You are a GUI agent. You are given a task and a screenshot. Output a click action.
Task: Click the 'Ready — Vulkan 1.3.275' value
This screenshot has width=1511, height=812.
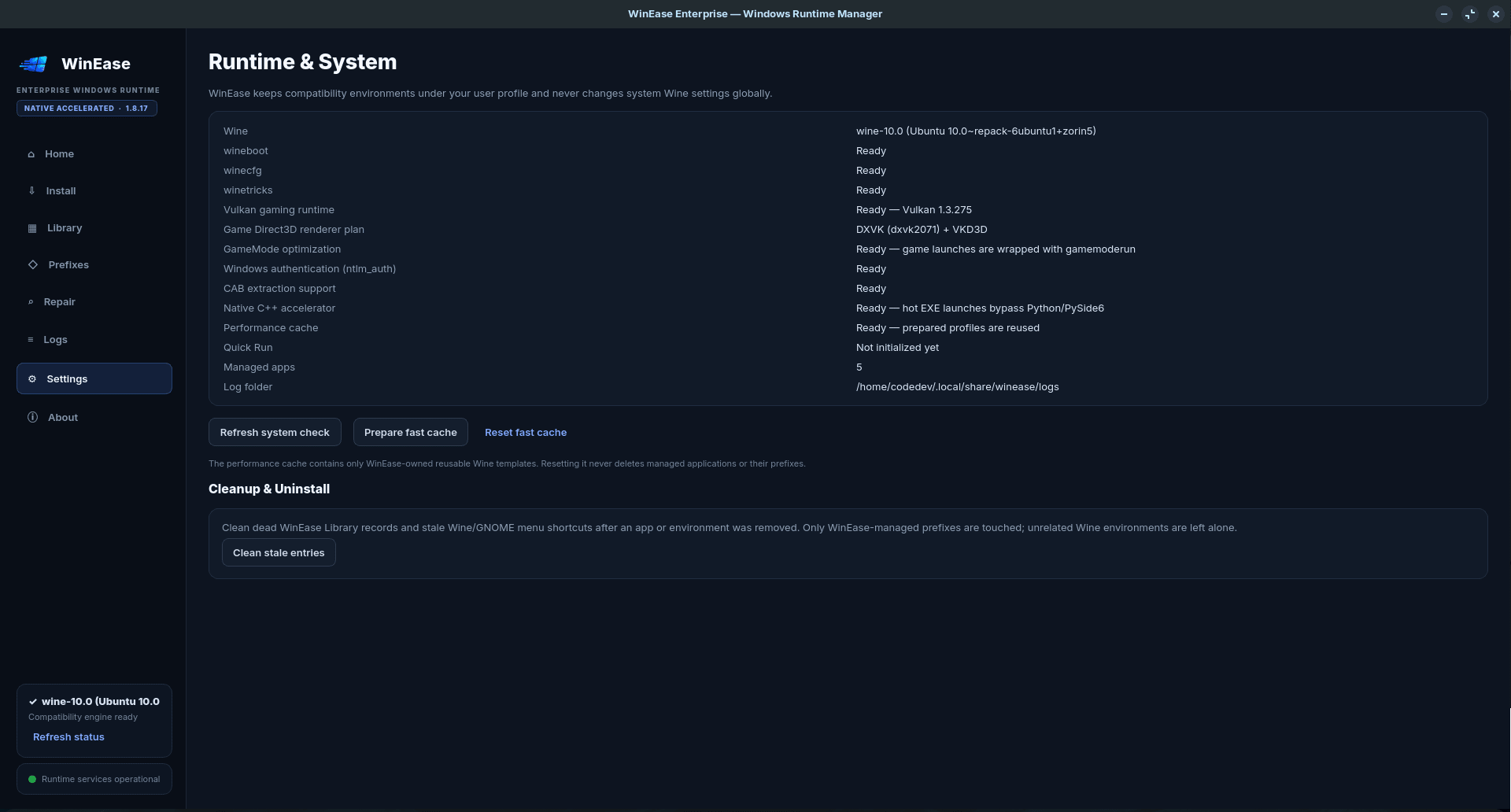914,210
